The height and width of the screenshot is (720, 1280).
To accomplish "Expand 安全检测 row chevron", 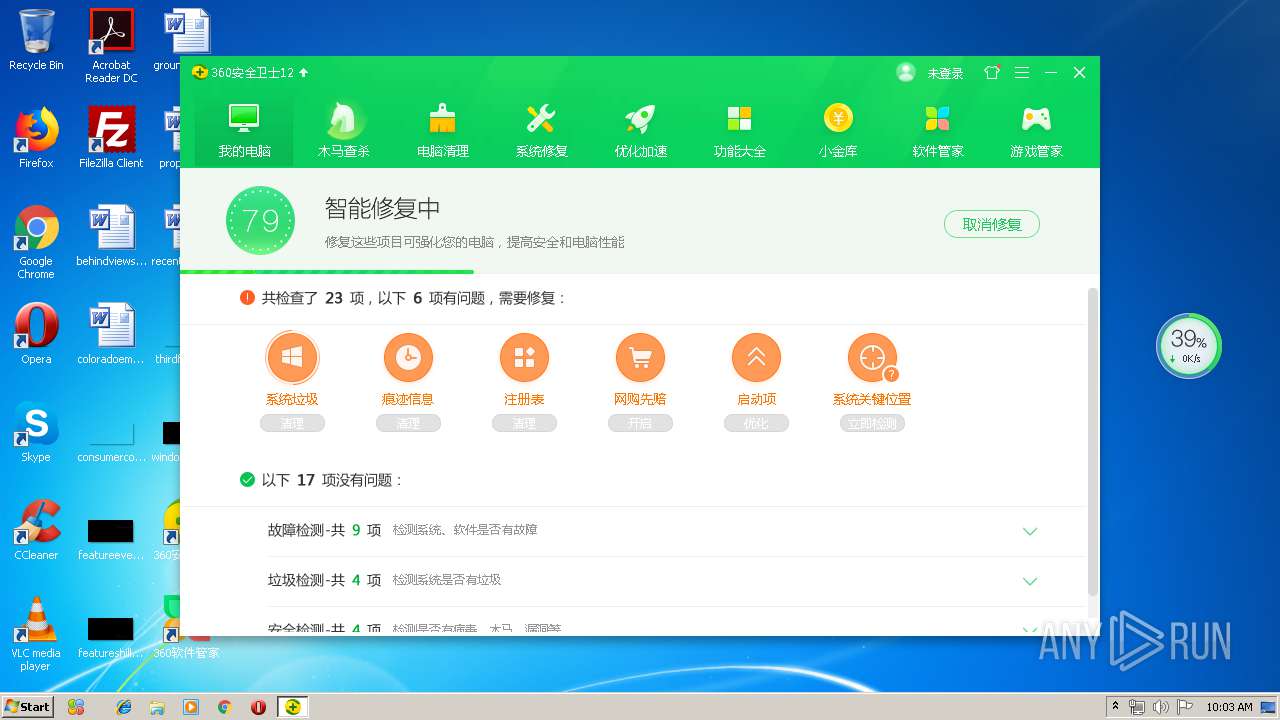I will tap(1030, 629).
